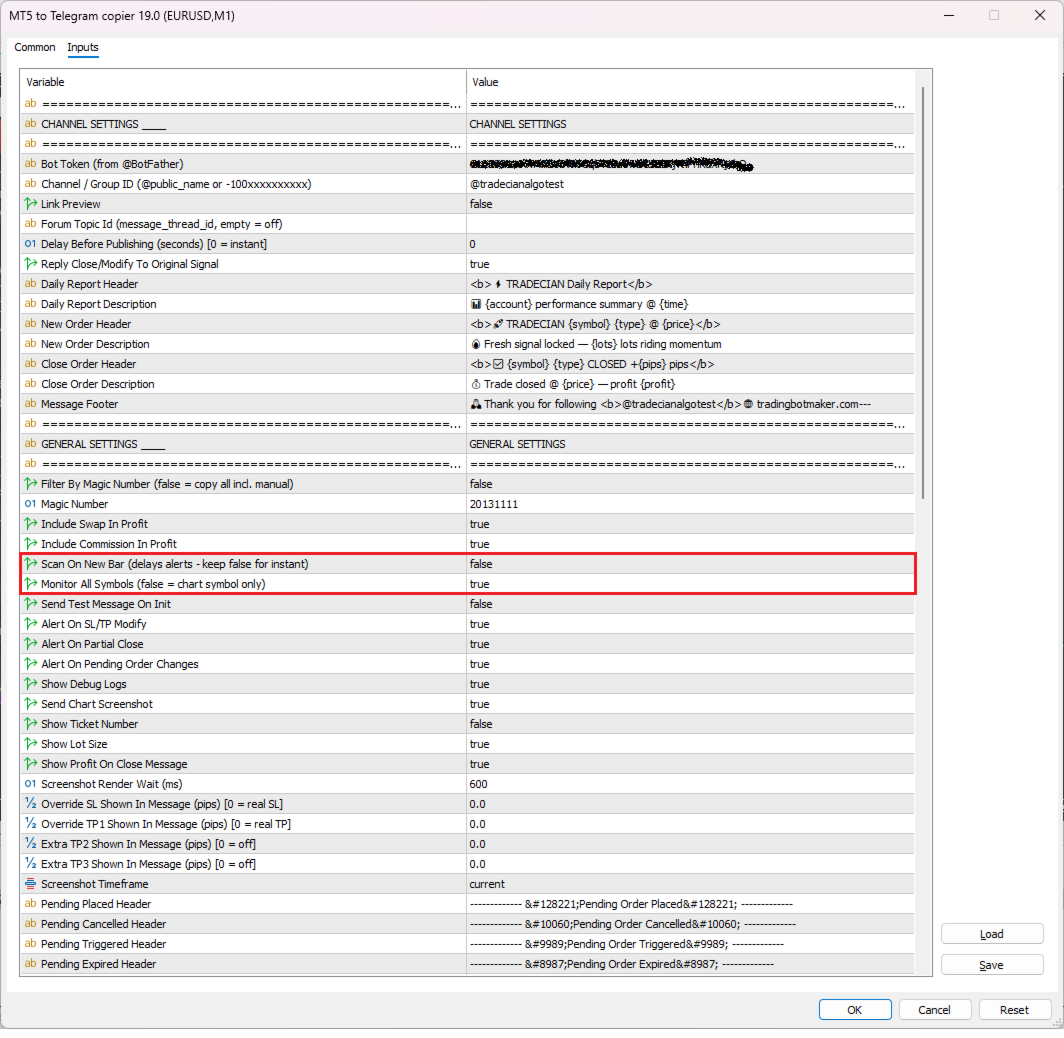
Task: Click the boolean icon beside Link Preview
Action: click(31, 204)
